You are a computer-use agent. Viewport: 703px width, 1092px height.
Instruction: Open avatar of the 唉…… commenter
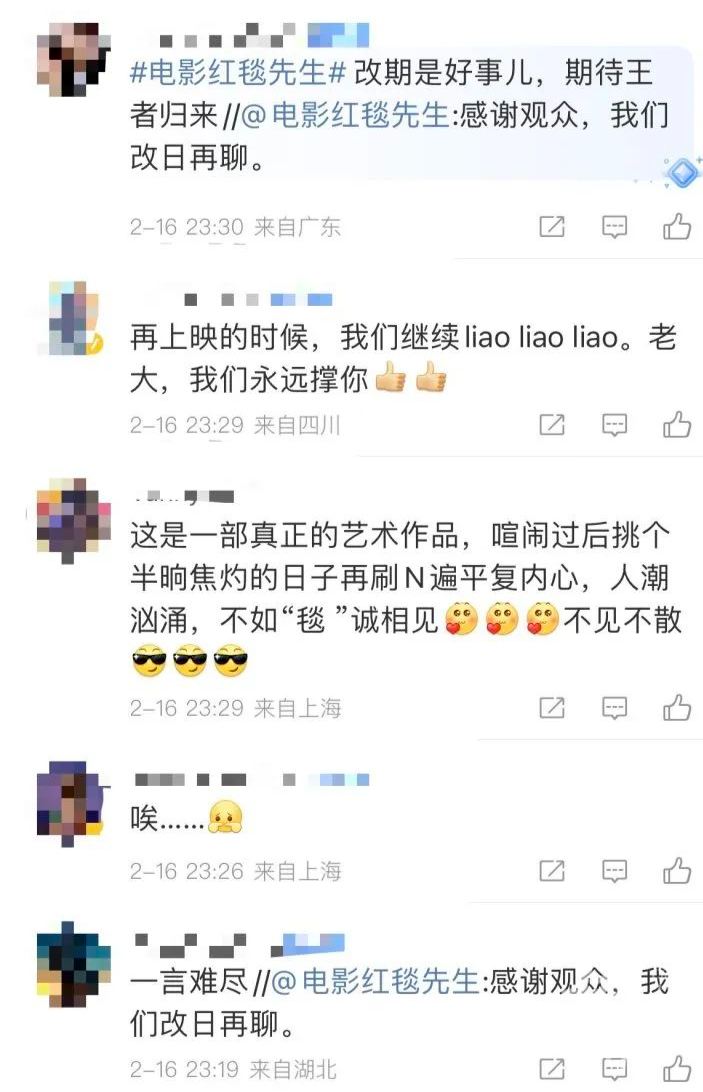click(x=73, y=802)
